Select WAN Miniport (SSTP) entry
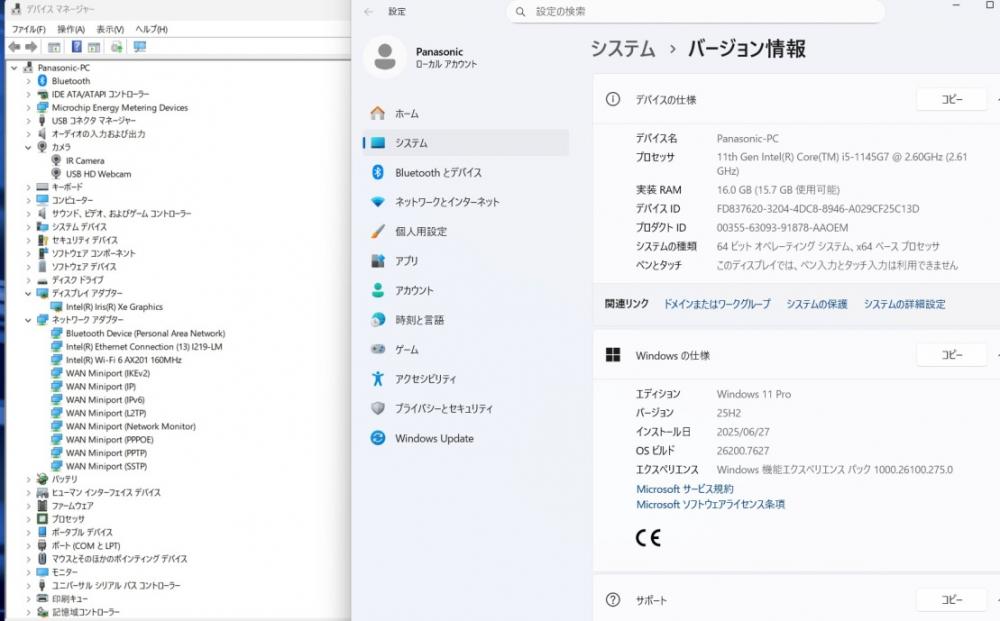1000x621 pixels. click(107, 466)
